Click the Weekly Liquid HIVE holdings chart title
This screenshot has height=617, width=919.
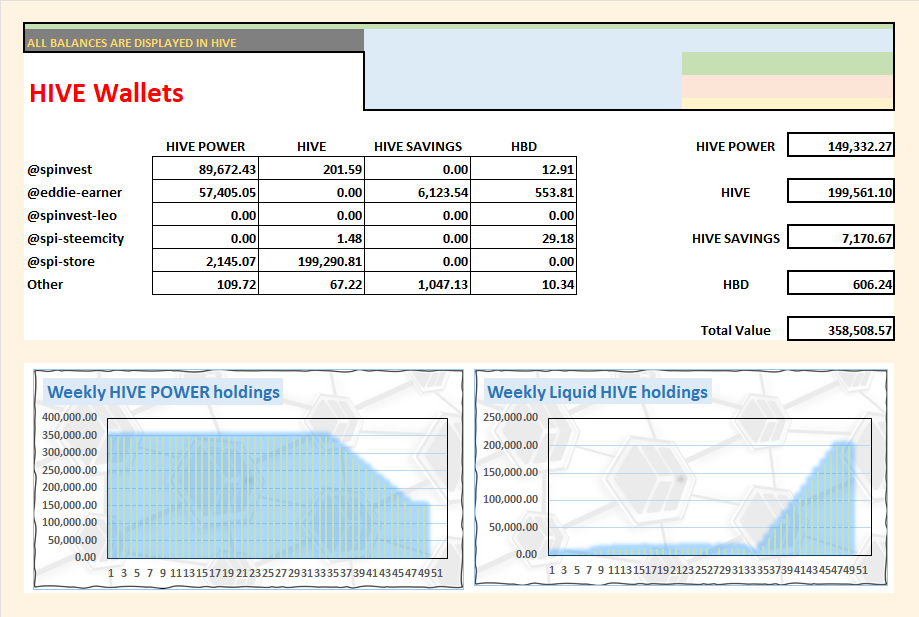pos(597,392)
